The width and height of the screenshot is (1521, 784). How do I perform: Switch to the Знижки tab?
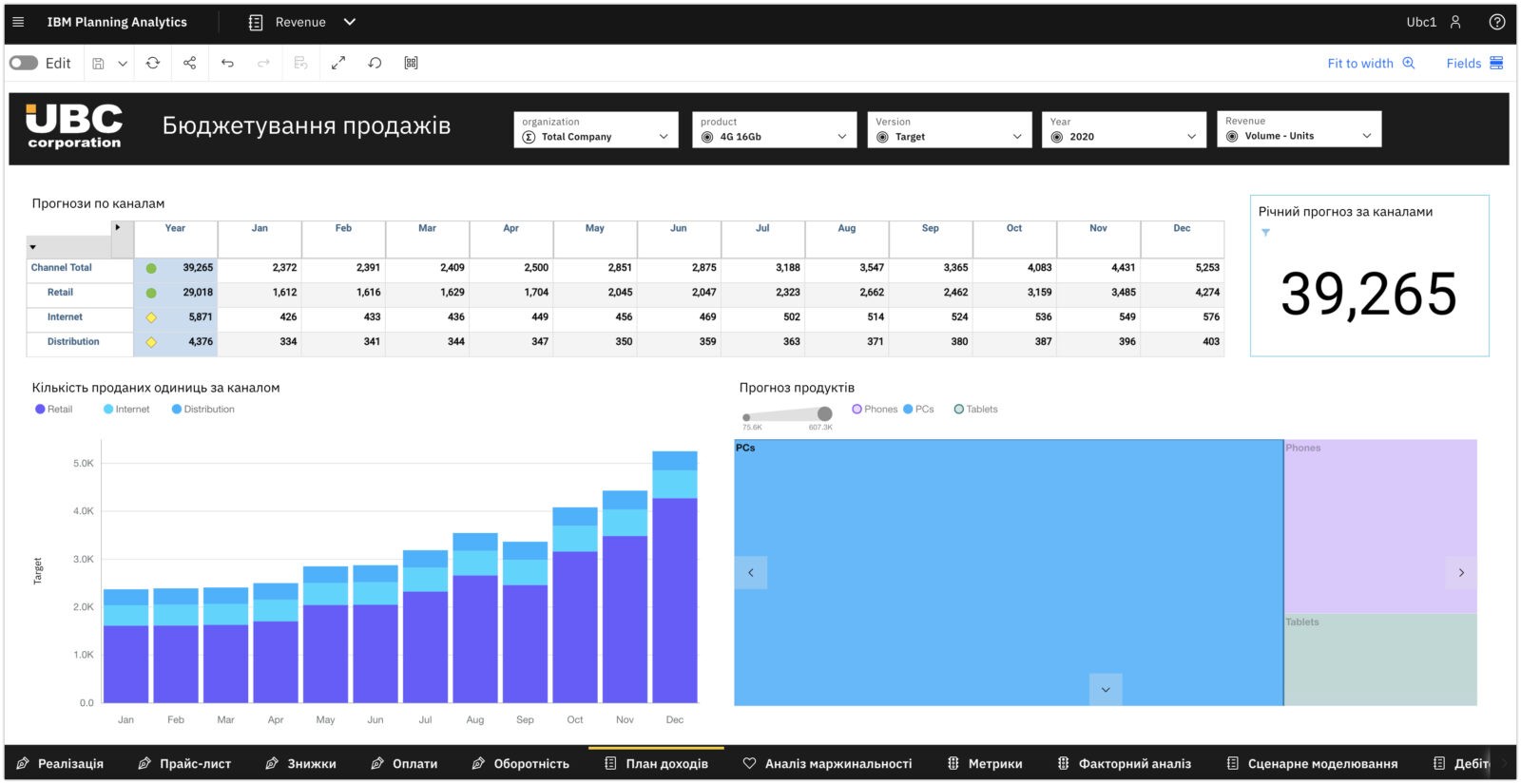(300, 763)
